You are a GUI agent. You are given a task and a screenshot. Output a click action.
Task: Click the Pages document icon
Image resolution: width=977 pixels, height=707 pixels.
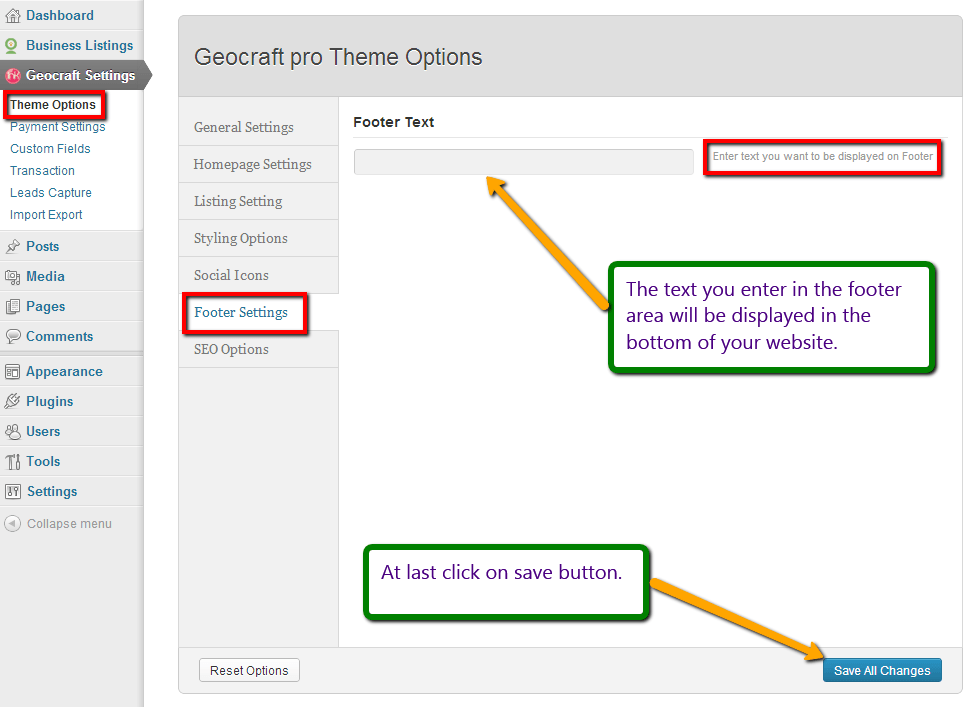(12, 306)
